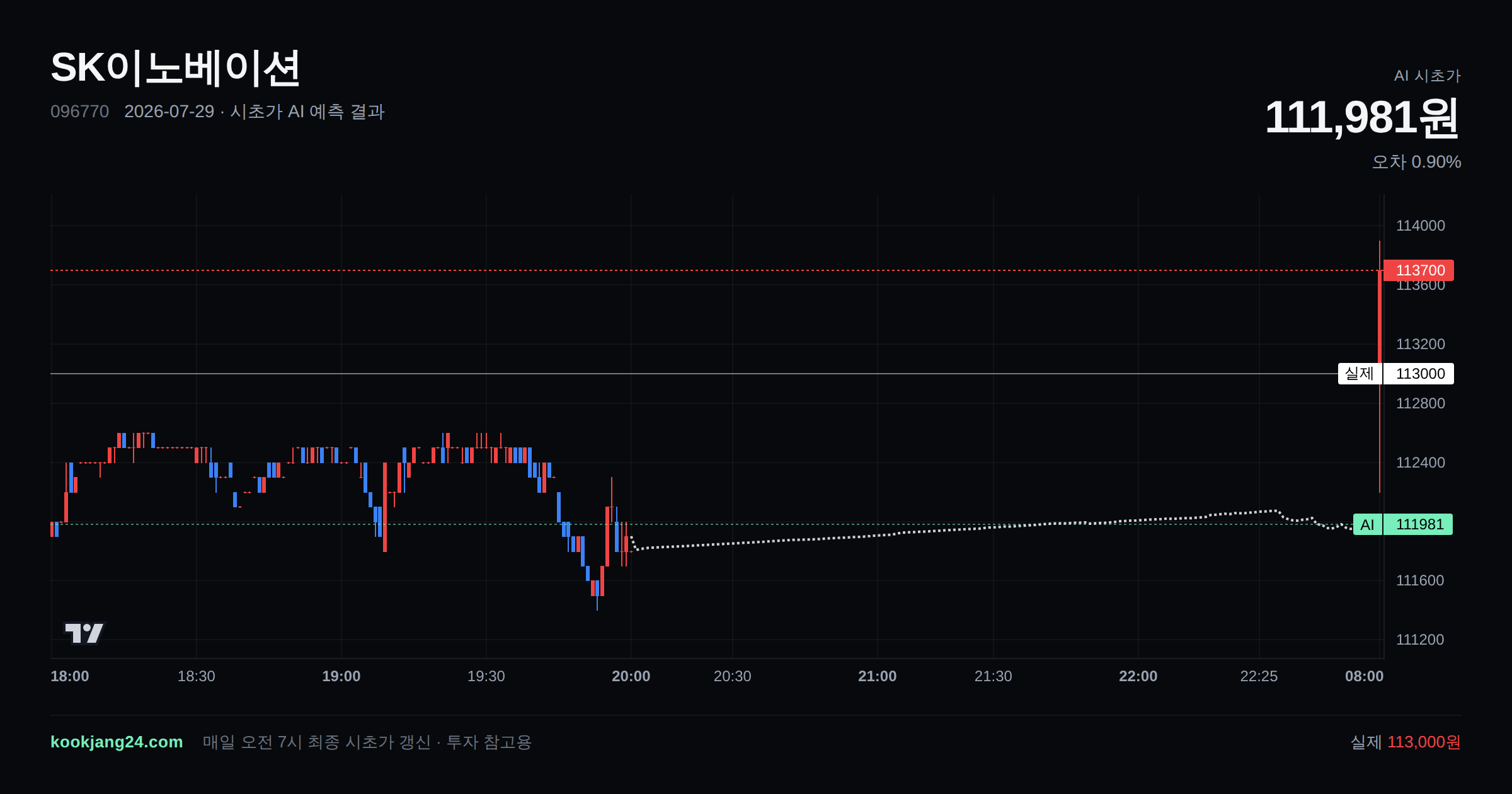Open the kookjang24.com link in the footer
This screenshot has height=794, width=1512.
[x=117, y=742]
